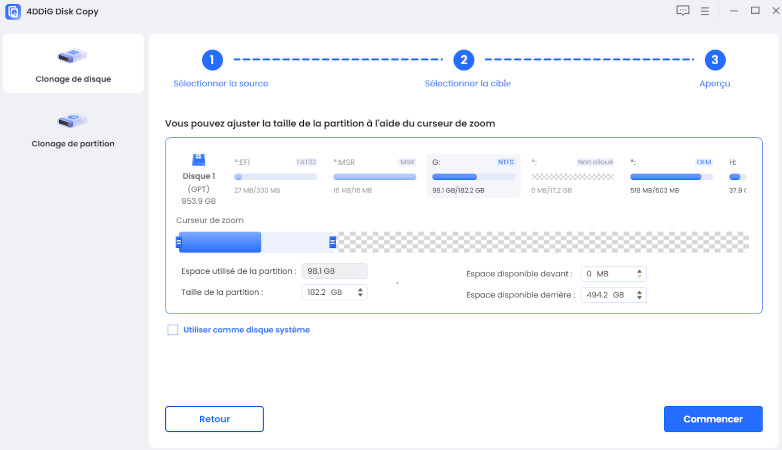Click the 953.9 GB disk size text
The height and width of the screenshot is (450, 782).
pyautogui.click(x=198, y=201)
